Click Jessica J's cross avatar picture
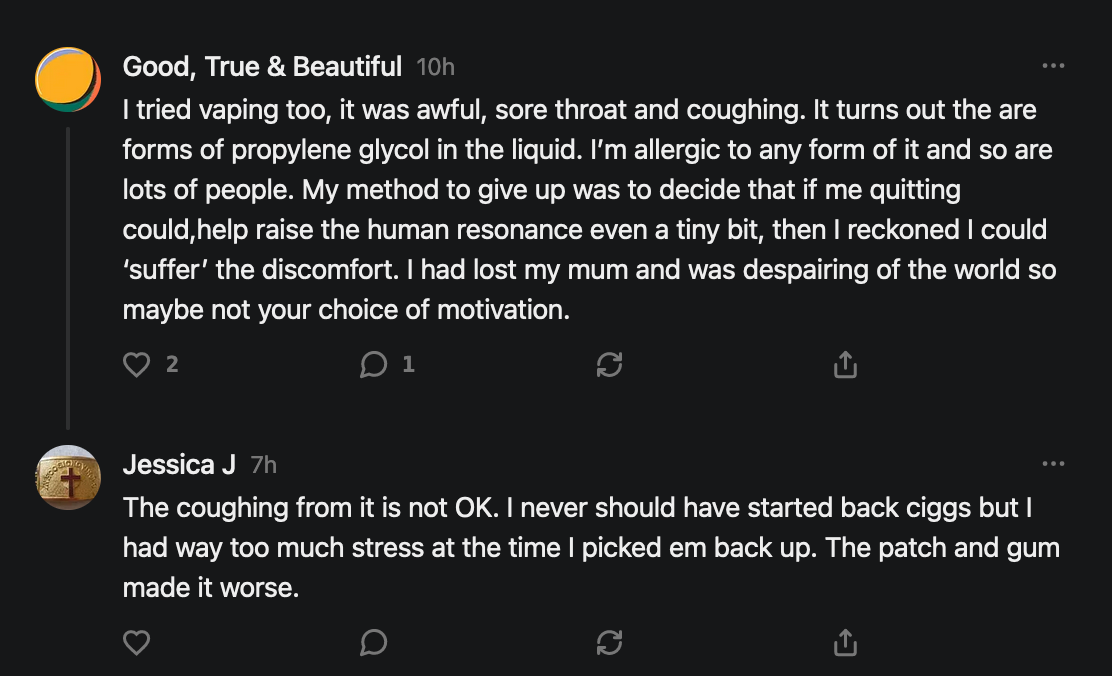This screenshot has height=676, width=1112. [x=68, y=477]
